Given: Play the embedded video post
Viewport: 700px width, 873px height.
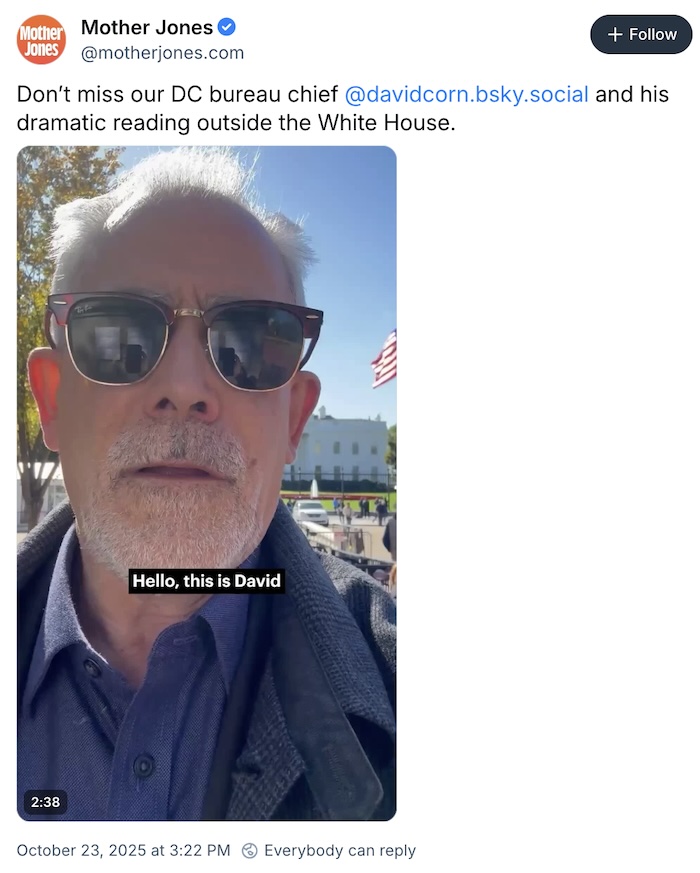Looking at the screenshot, I should click(x=207, y=483).
